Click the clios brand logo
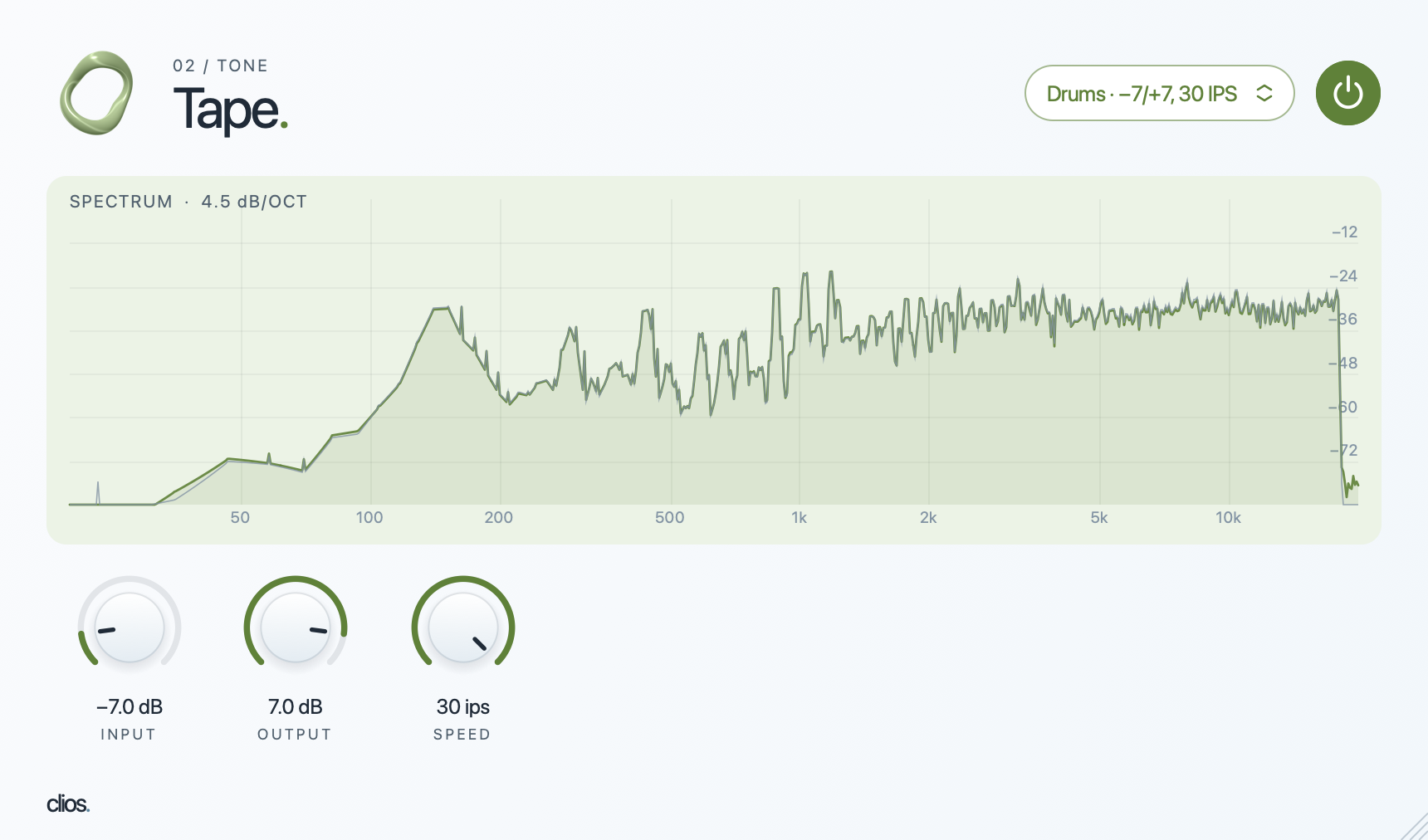This screenshot has height=840, width=1428. point(68,803)
